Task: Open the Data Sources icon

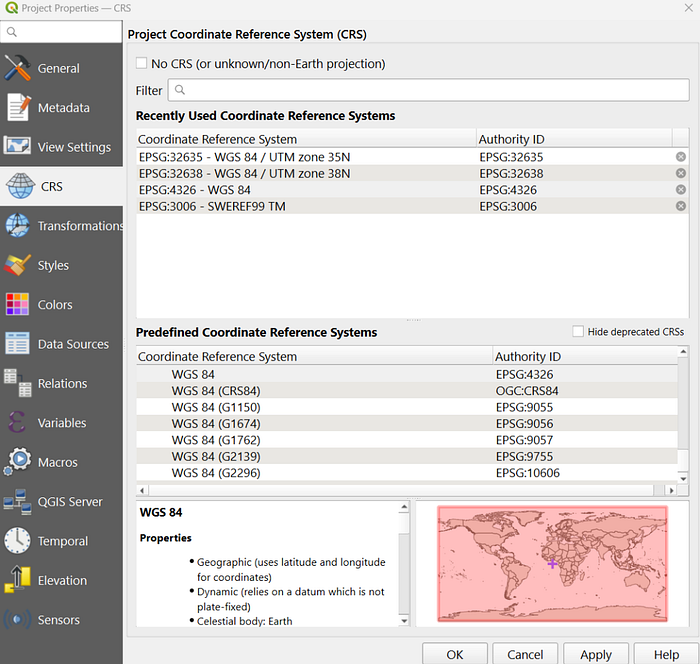Action: (17, 343)
